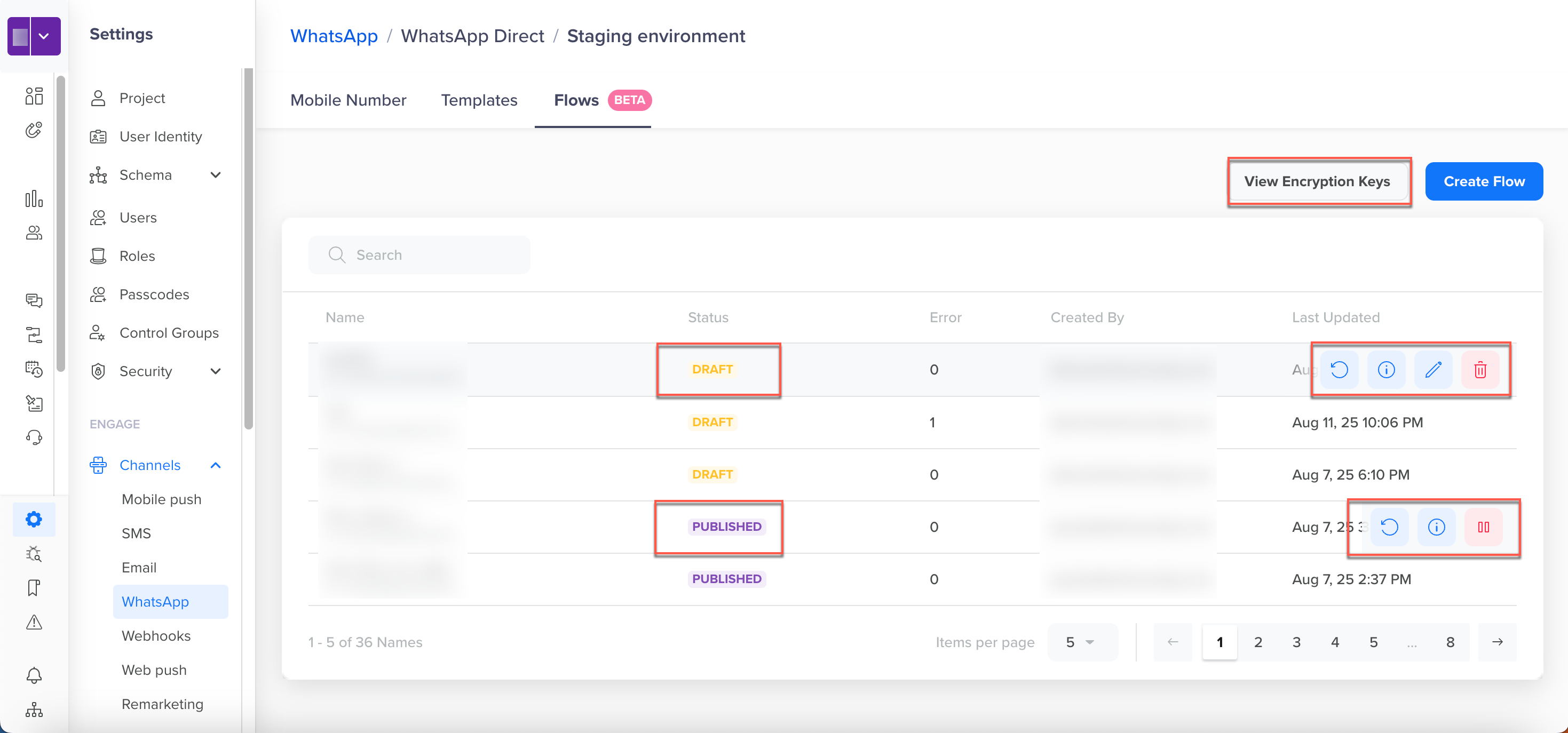Open the WhatsApp breadcrumb link

pos(334,36)
